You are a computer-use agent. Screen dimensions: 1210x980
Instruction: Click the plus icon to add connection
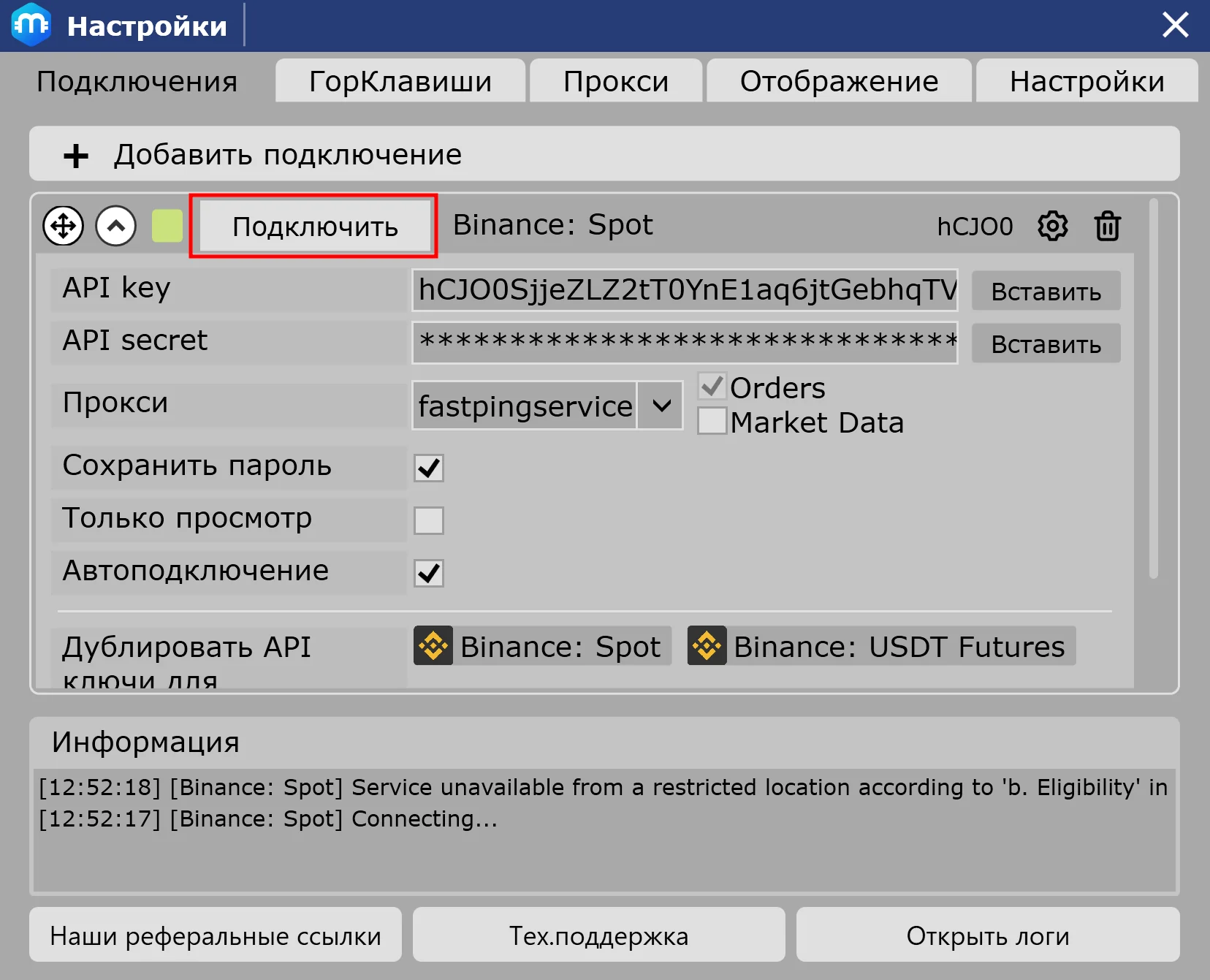(76, 156)
